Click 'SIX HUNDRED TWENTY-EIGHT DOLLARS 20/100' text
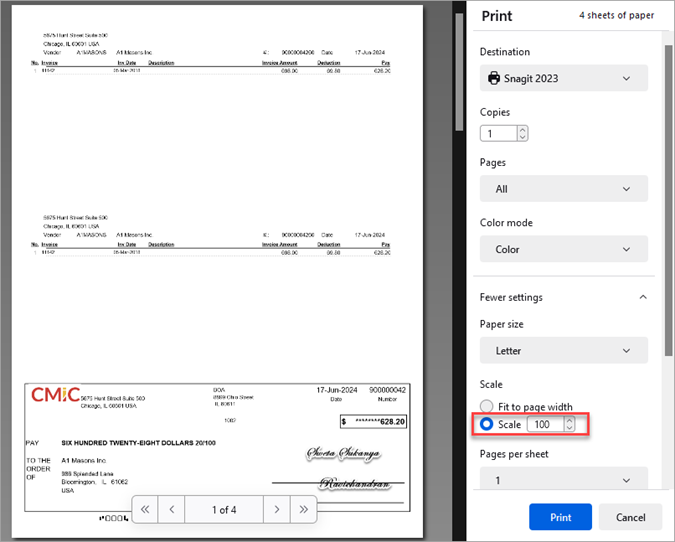Screen dimensions: 675x542 click(139, 443)
